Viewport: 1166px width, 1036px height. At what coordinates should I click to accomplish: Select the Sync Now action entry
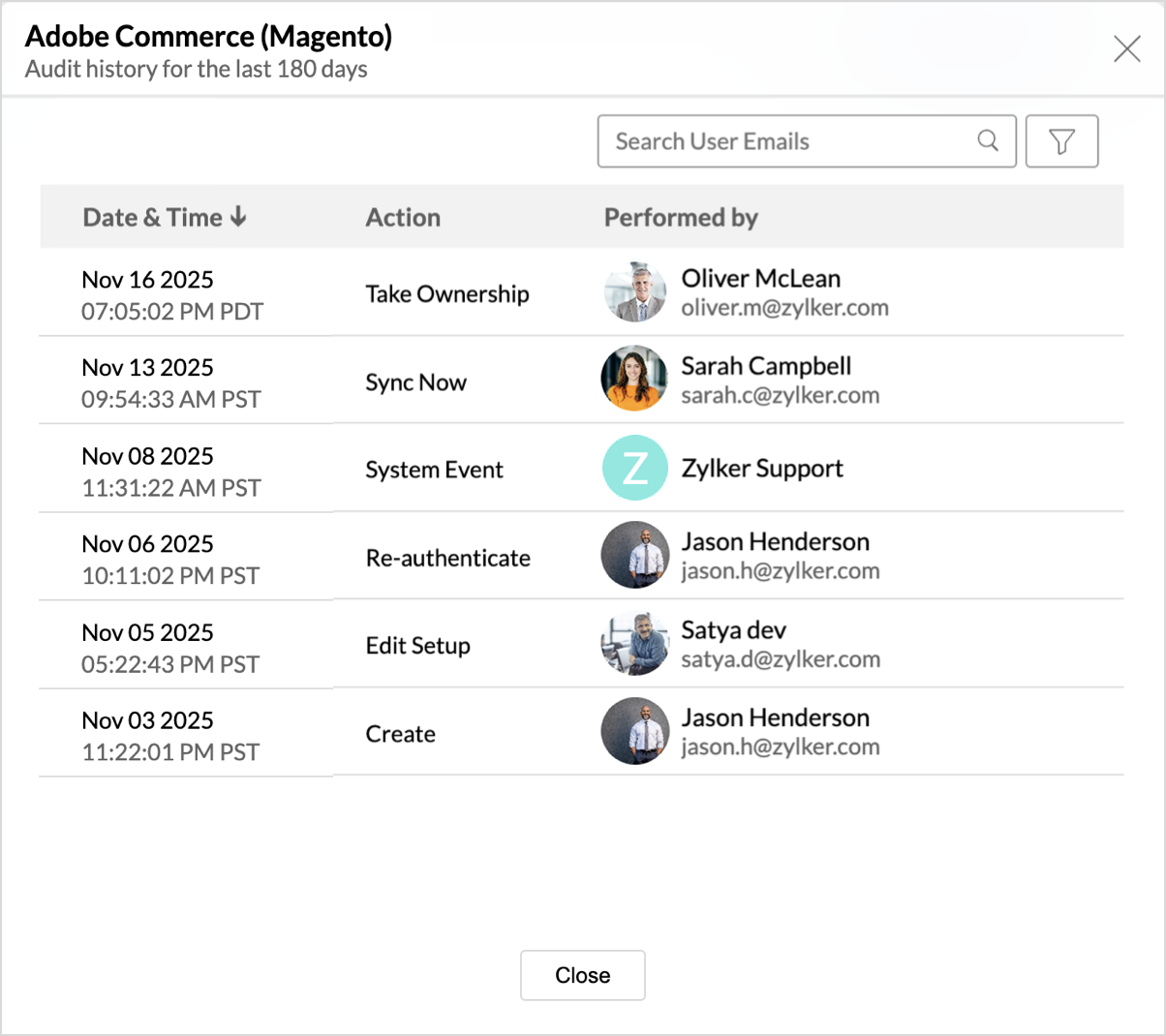[x=416, y=382]
